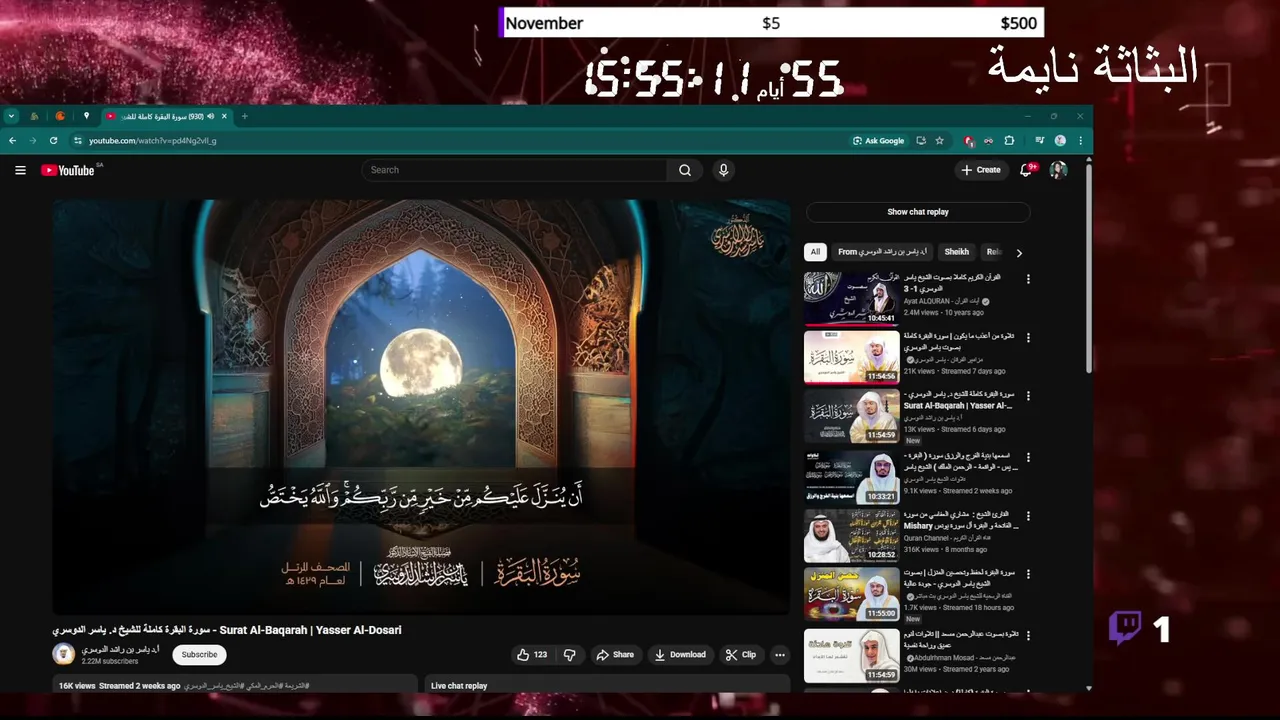Open the 11:54:56 video thumbnail
Screen dimensions: 1280x720
(x=851, y=357)
